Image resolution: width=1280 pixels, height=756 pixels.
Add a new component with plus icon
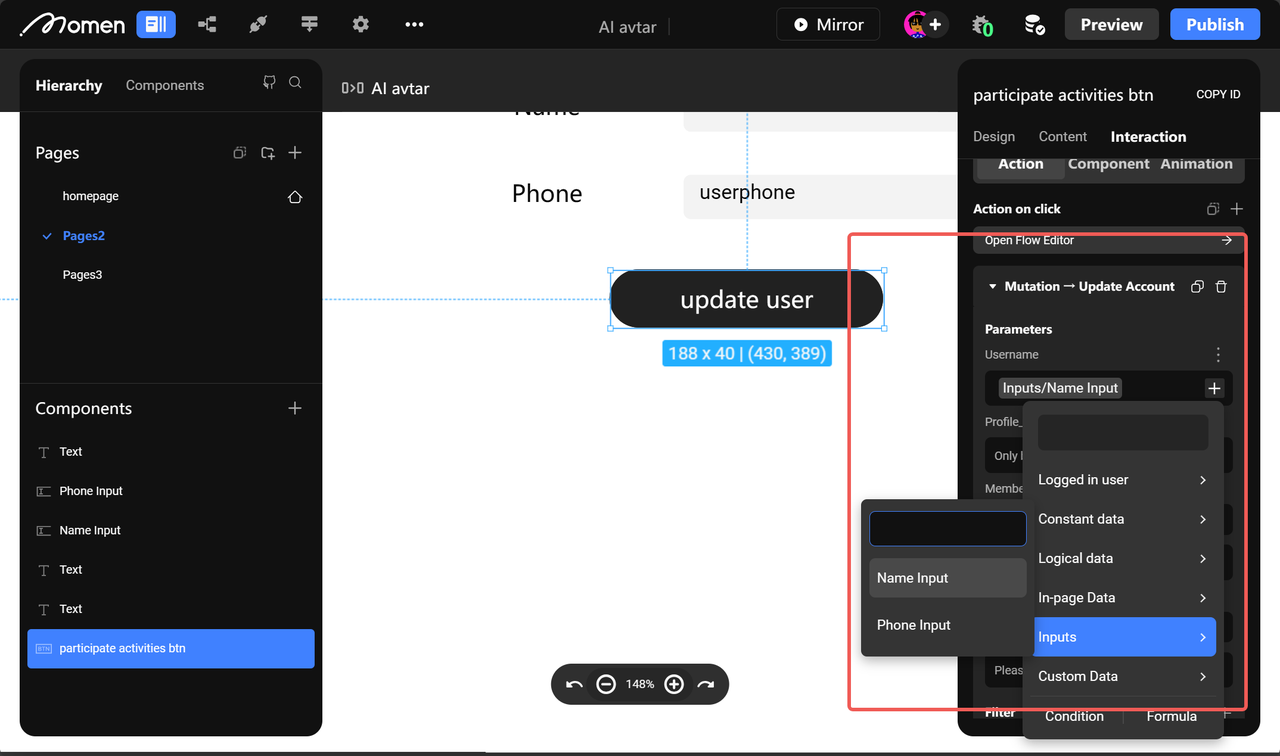(295, 408)
